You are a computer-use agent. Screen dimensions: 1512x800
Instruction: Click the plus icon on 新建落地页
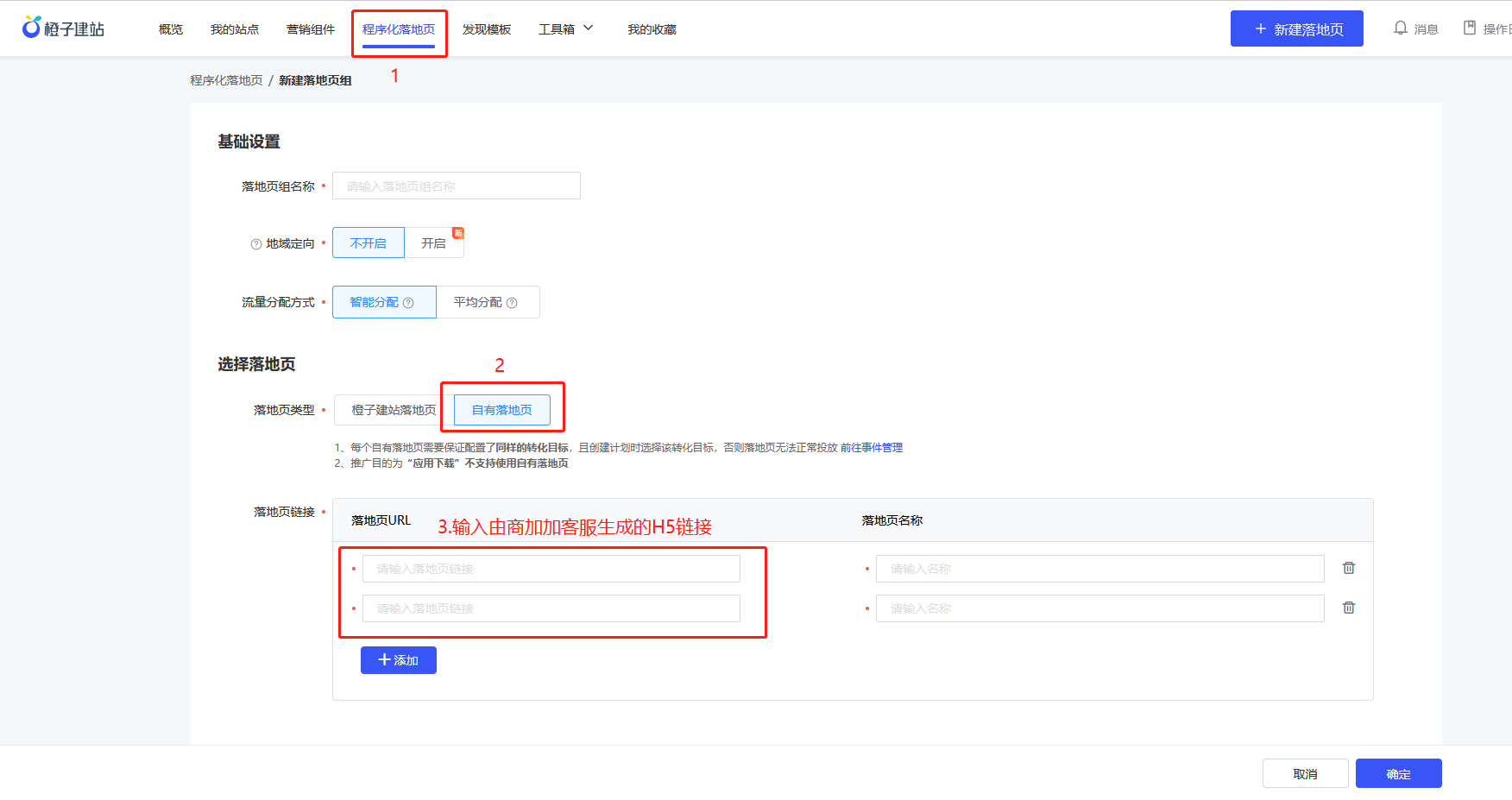pos(1261,29)
